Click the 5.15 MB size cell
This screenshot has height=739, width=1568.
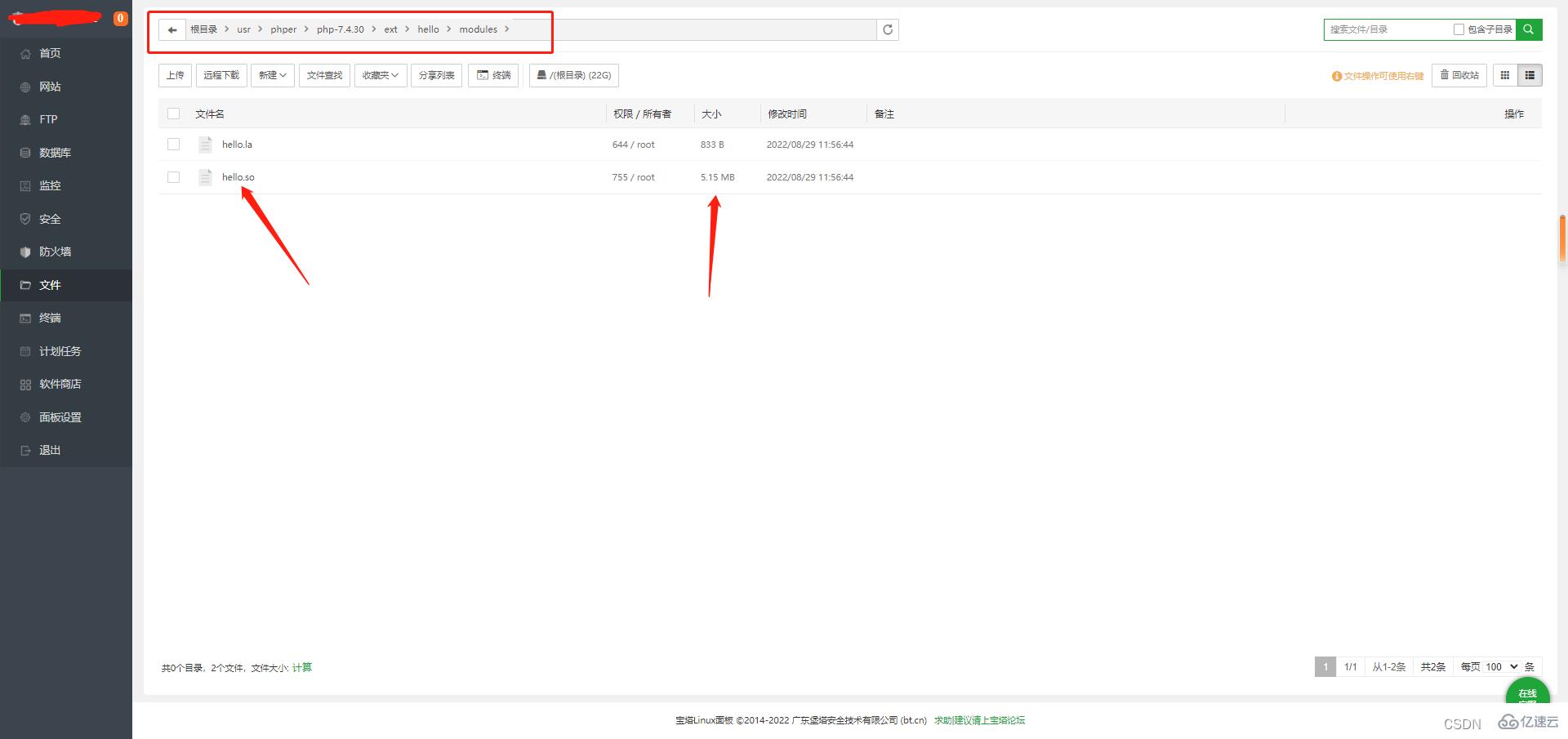(717, 177)
